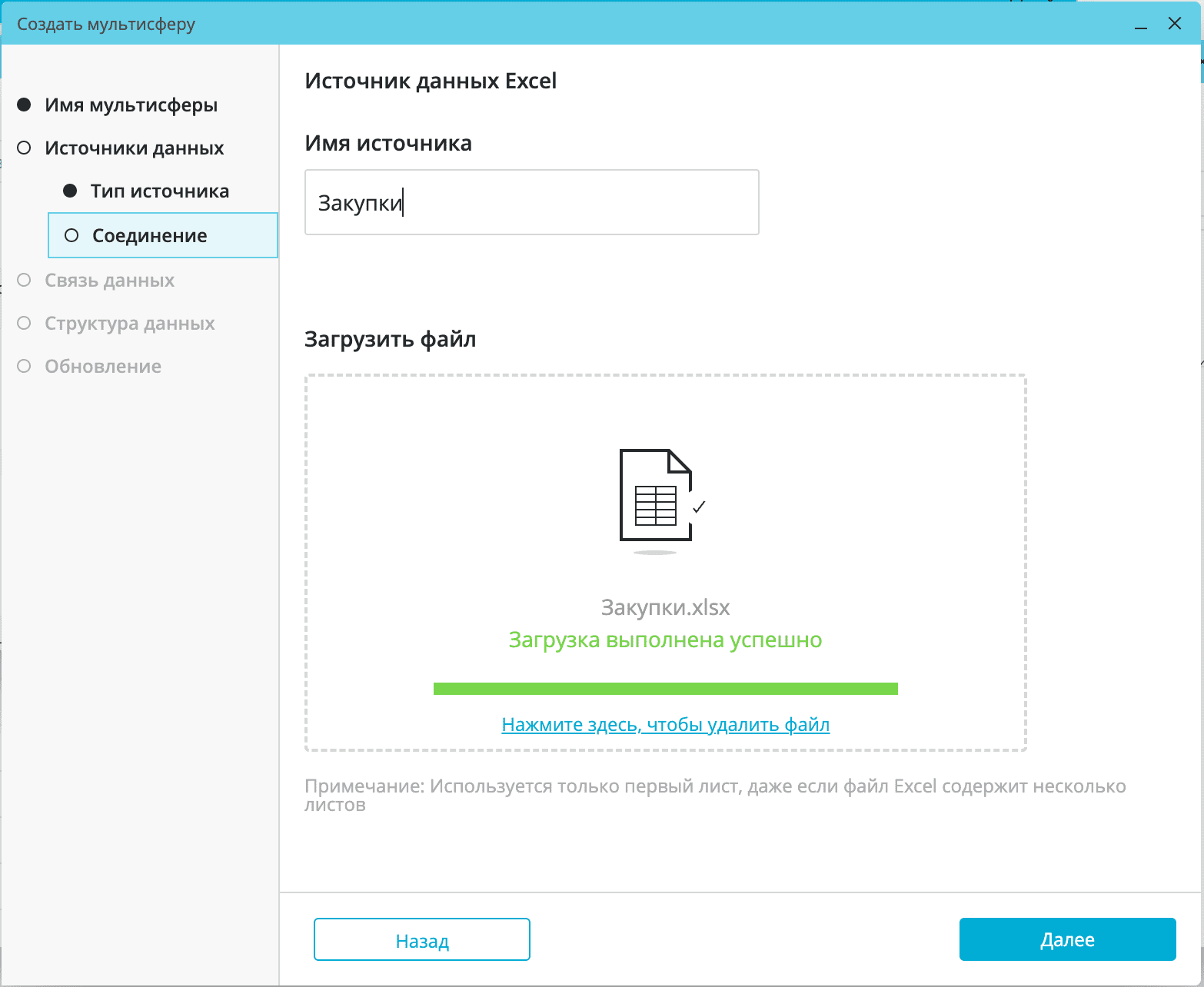
Task: Click the grey circle beside Обновление
Action: [x=24, y=366]
